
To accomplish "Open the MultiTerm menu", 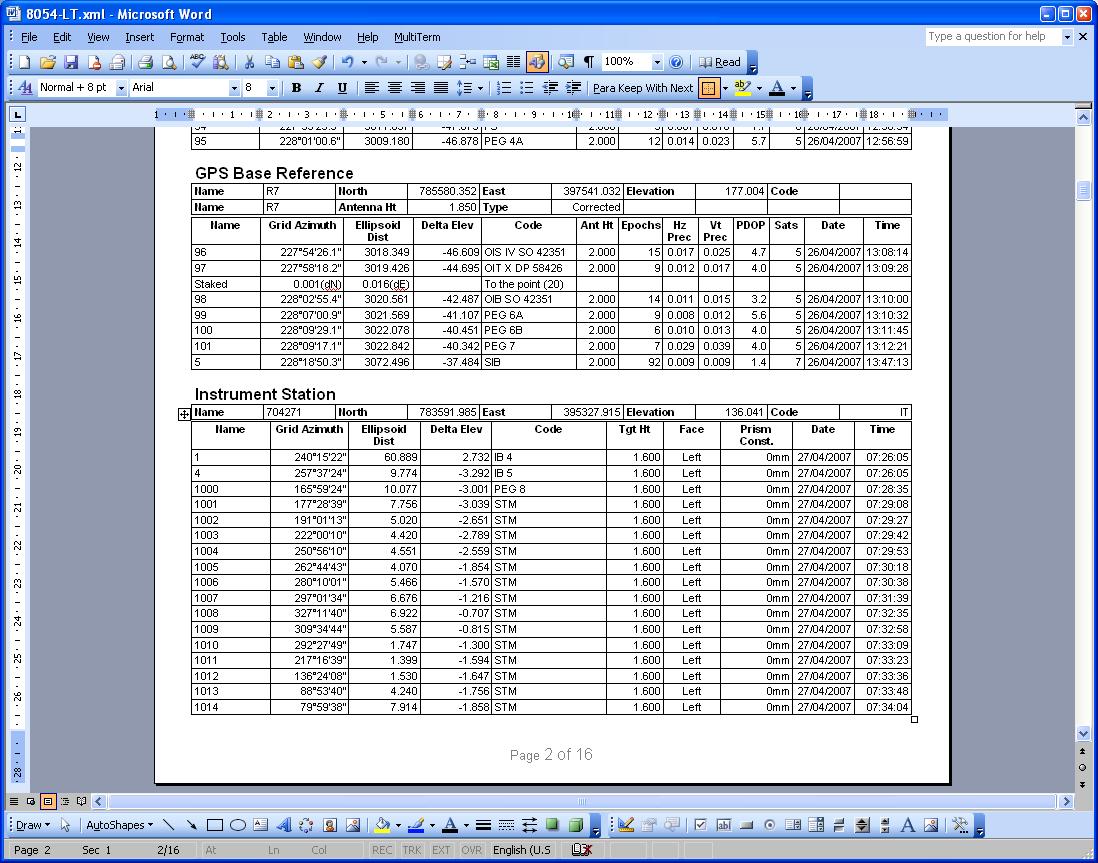I will [417, 37].
